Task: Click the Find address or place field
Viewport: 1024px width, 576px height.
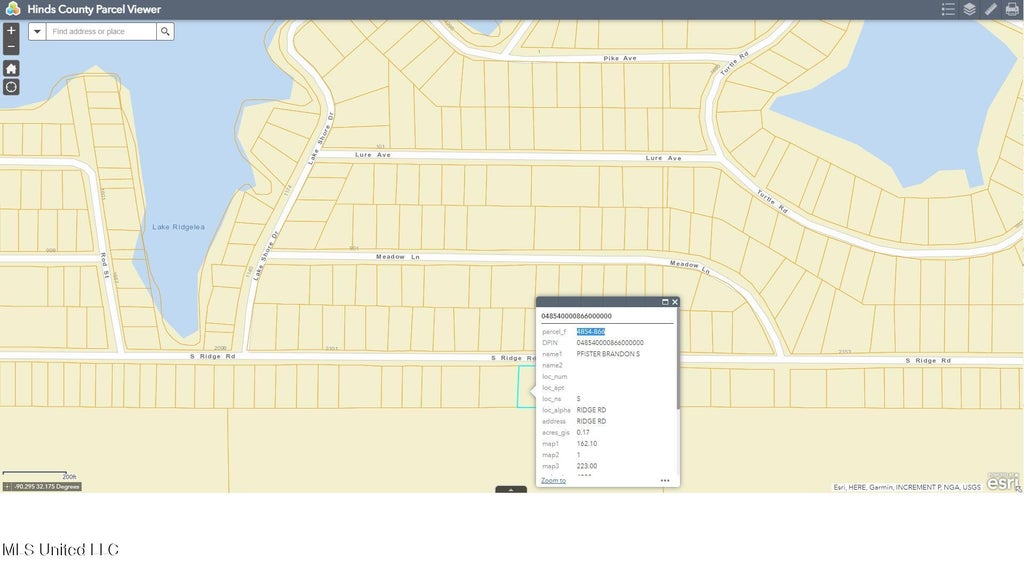Action: click(x=101, y=32)
